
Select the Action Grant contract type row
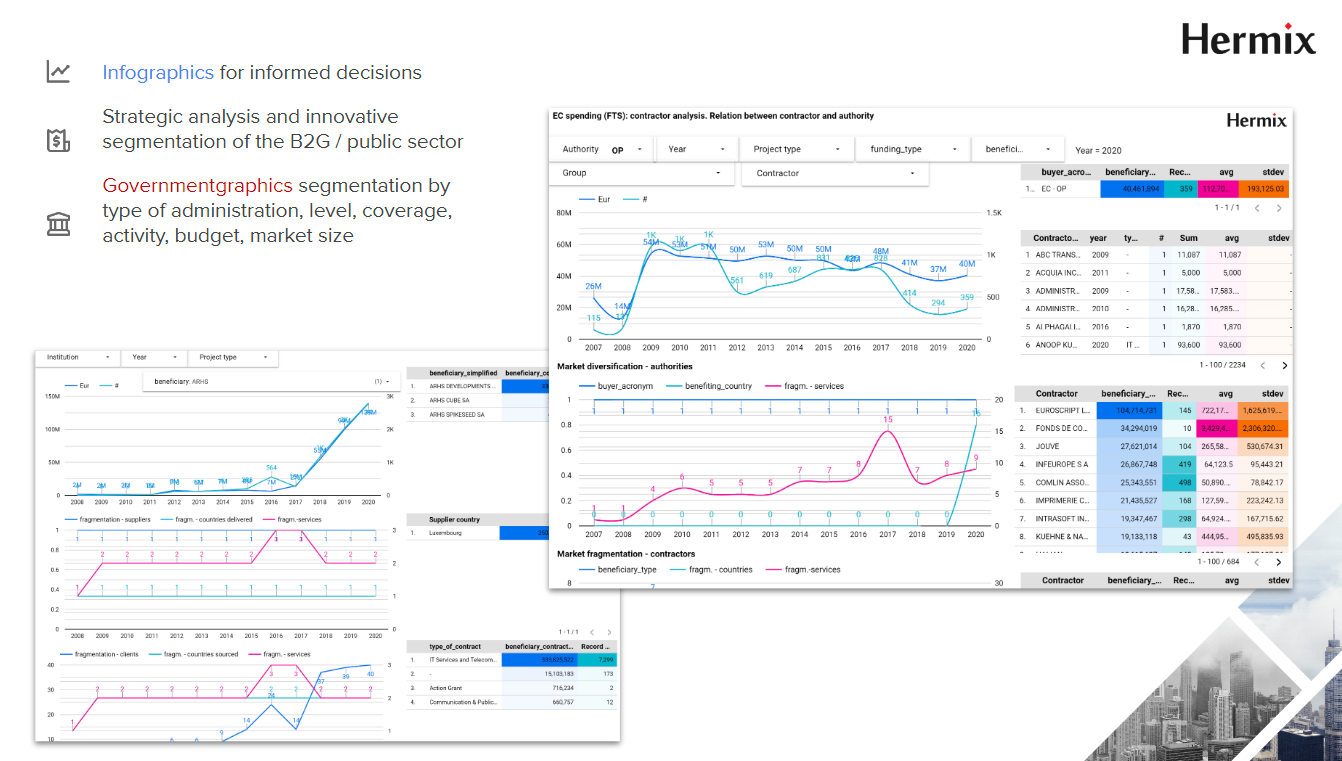pyautogui.click(x=512, y=688)
